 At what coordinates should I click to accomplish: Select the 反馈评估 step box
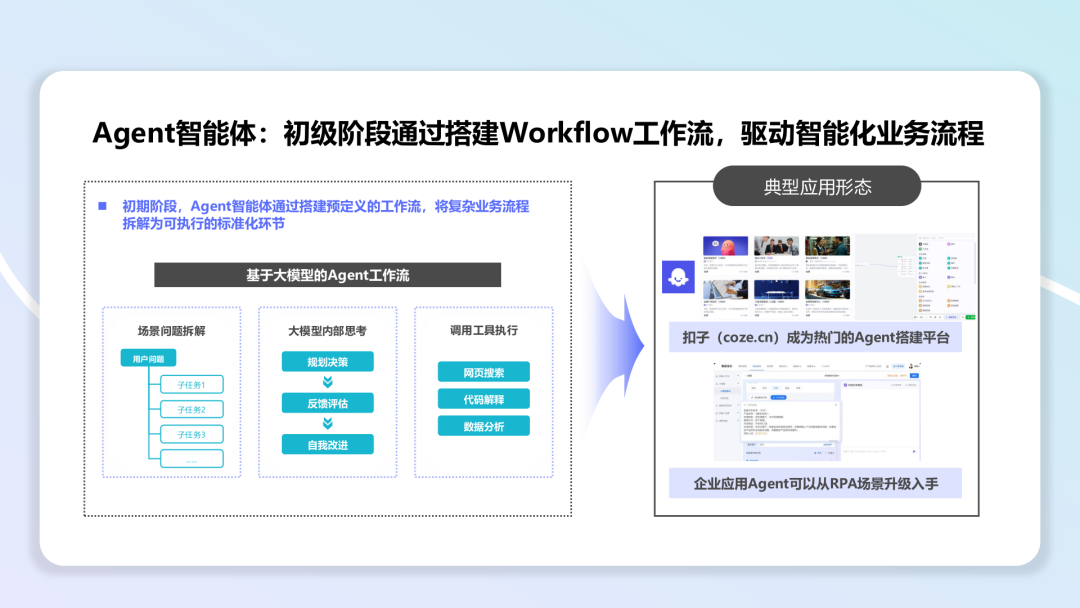(x=328, y=403)
